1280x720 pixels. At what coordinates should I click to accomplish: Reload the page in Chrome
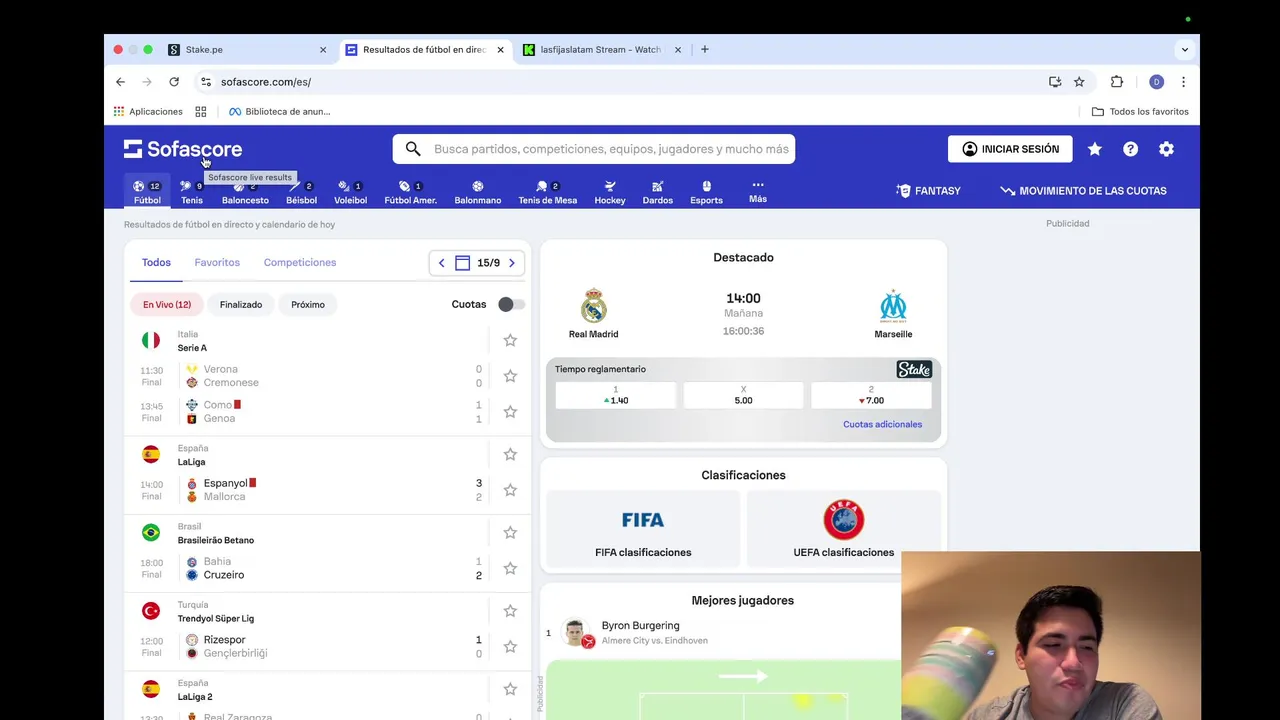coord(174,82)
